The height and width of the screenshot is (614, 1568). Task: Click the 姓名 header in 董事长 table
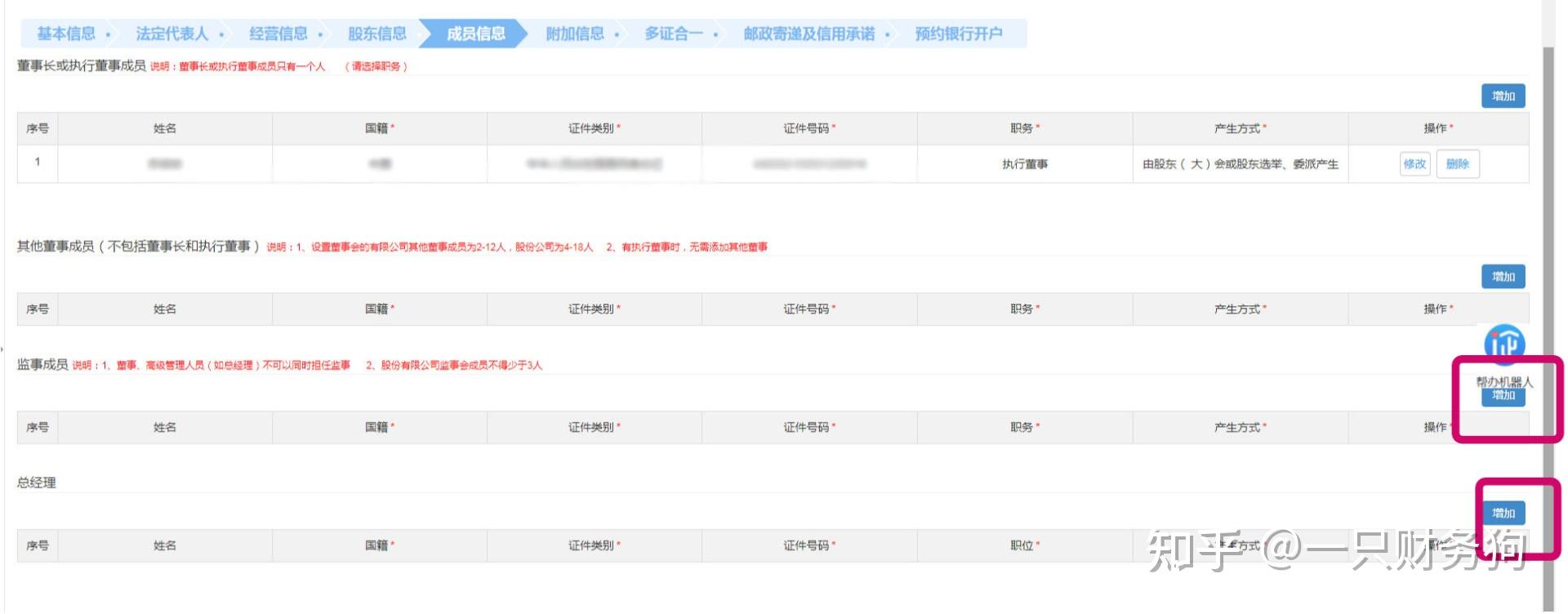[x=165, y=128]
